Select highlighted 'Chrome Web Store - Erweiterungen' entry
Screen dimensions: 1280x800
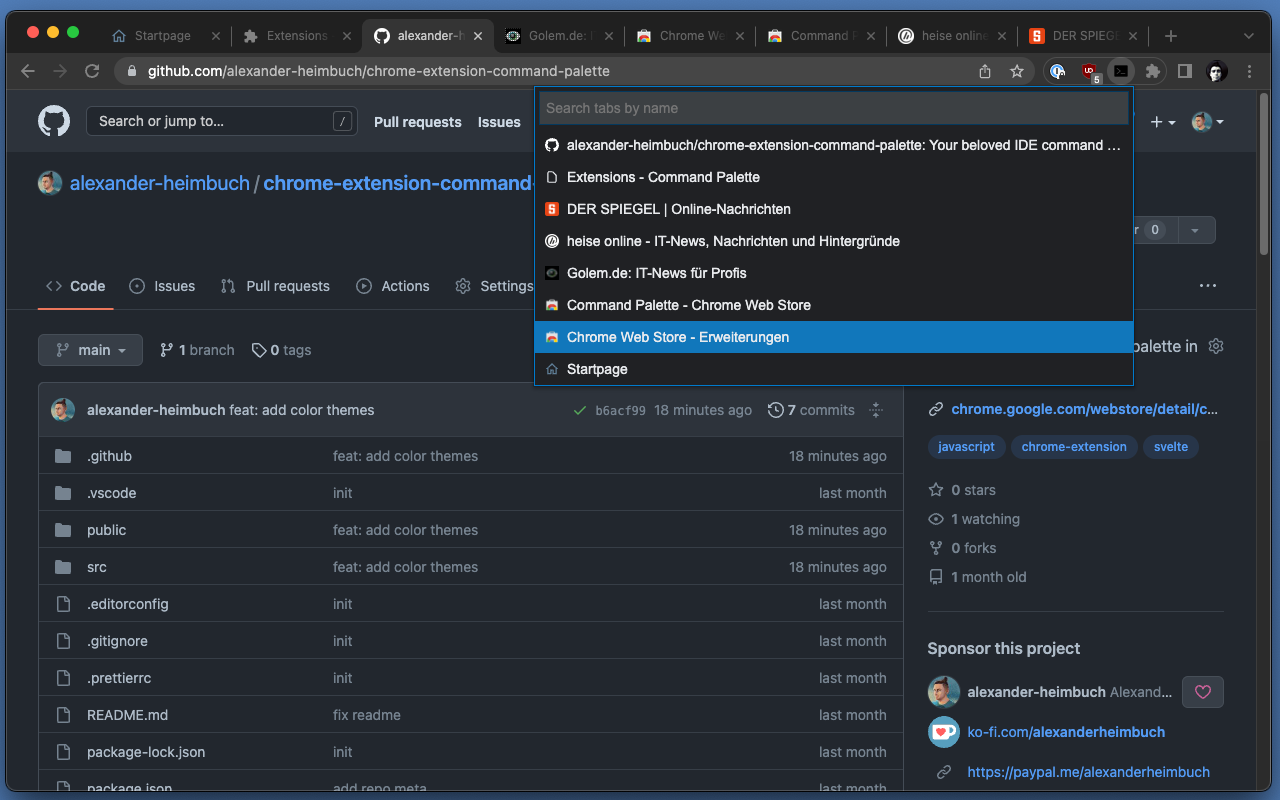coord(834,337)
